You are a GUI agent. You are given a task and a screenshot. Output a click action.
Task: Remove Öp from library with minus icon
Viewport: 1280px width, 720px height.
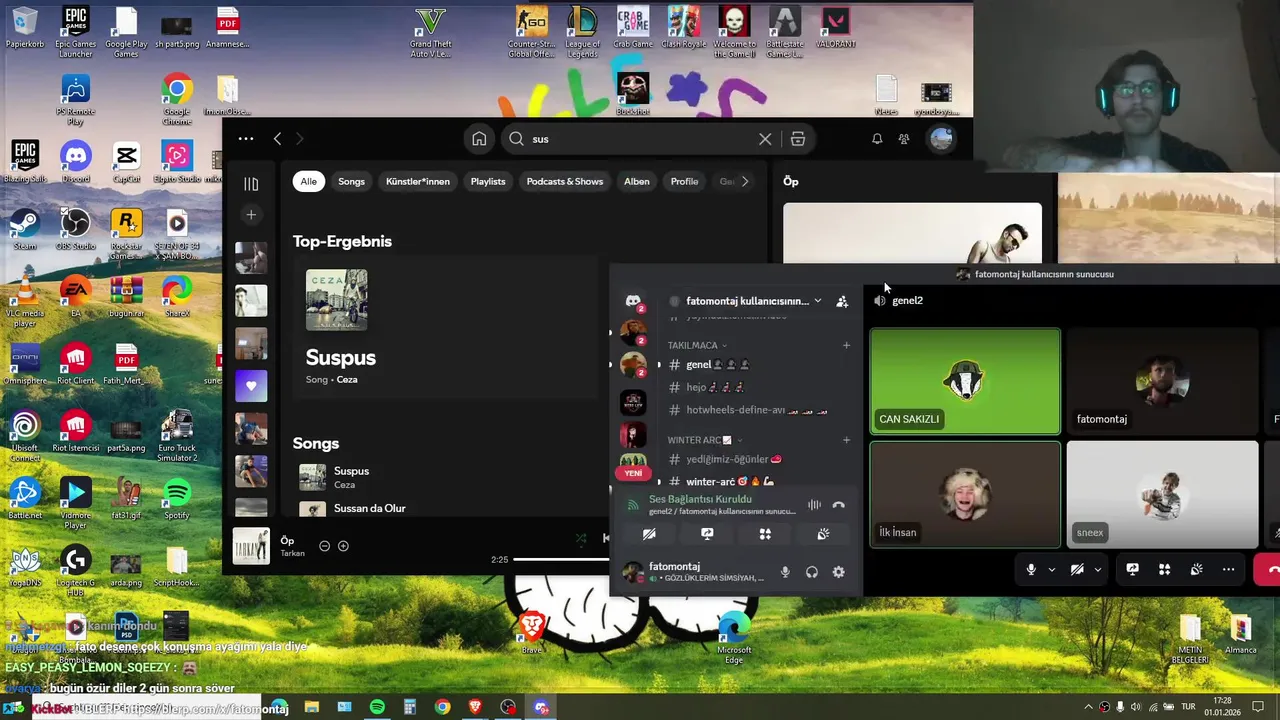[x=324, y=546]
